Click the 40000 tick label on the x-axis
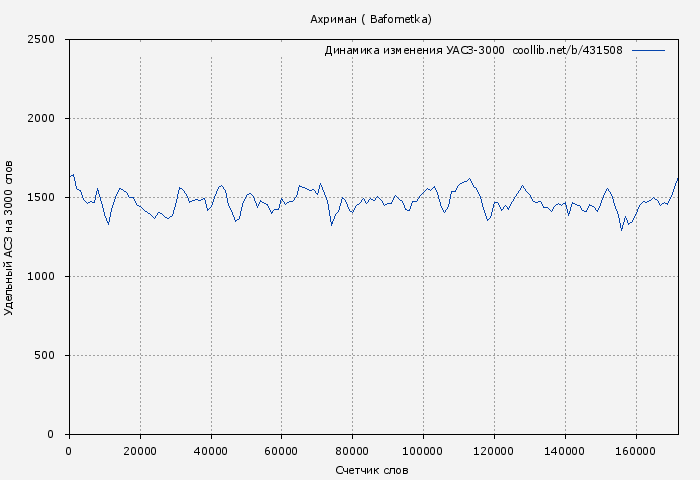This screenshot has height=480, width=700. 211,451
